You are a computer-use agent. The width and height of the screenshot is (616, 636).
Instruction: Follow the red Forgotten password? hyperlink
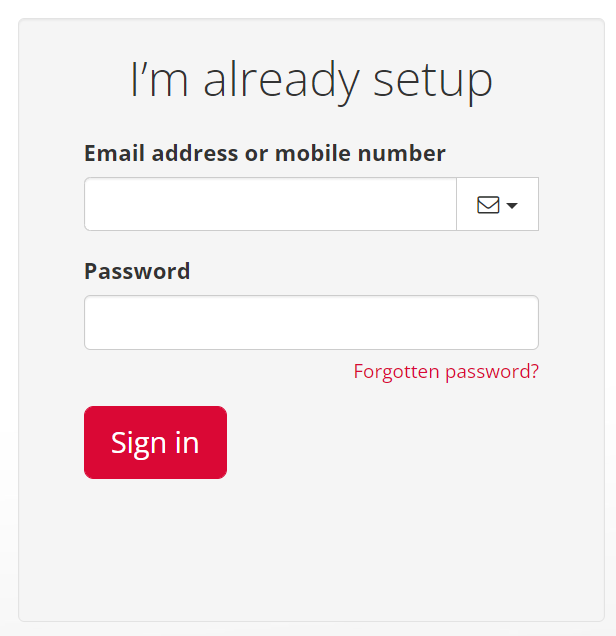446,372
